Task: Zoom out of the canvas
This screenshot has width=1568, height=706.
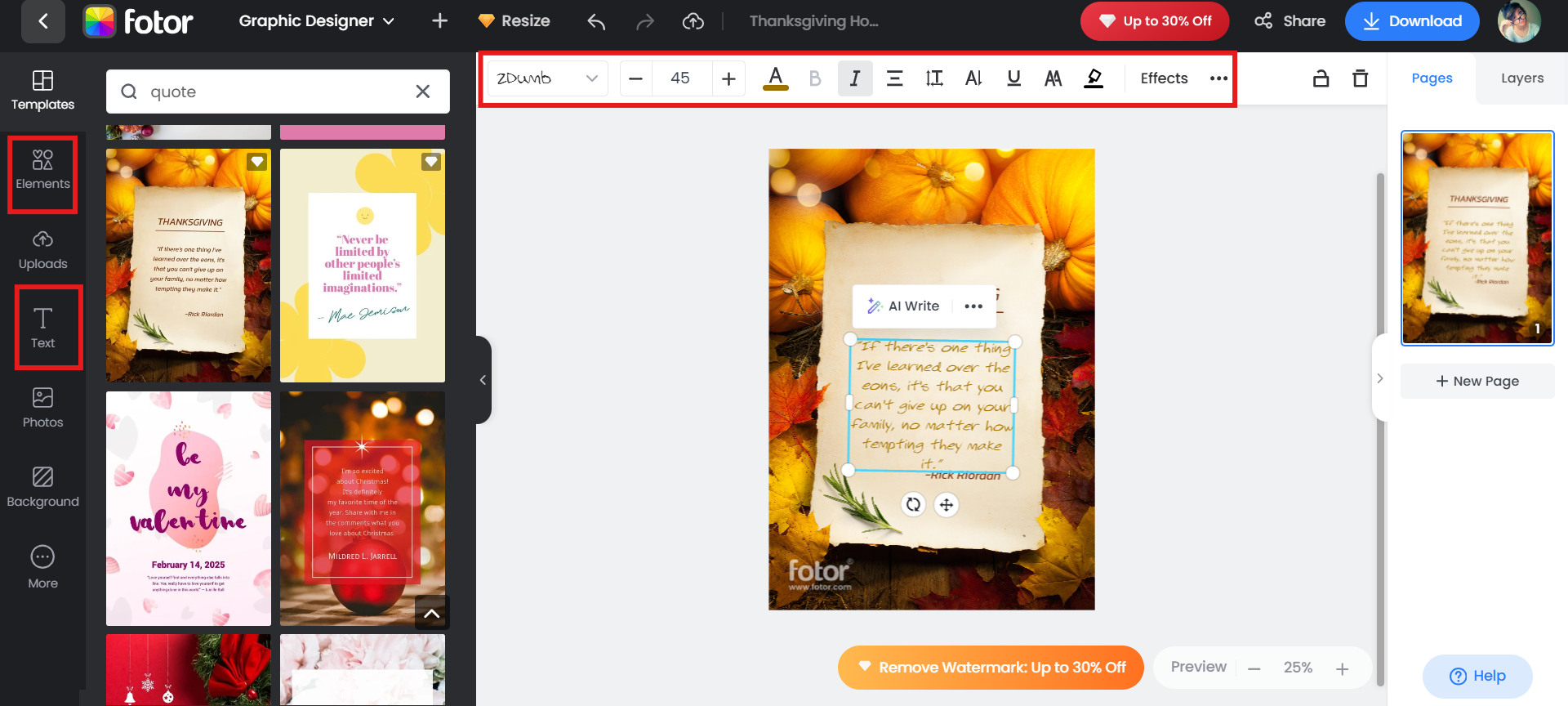Action: pyautogui.click(x=1254, y=668)
